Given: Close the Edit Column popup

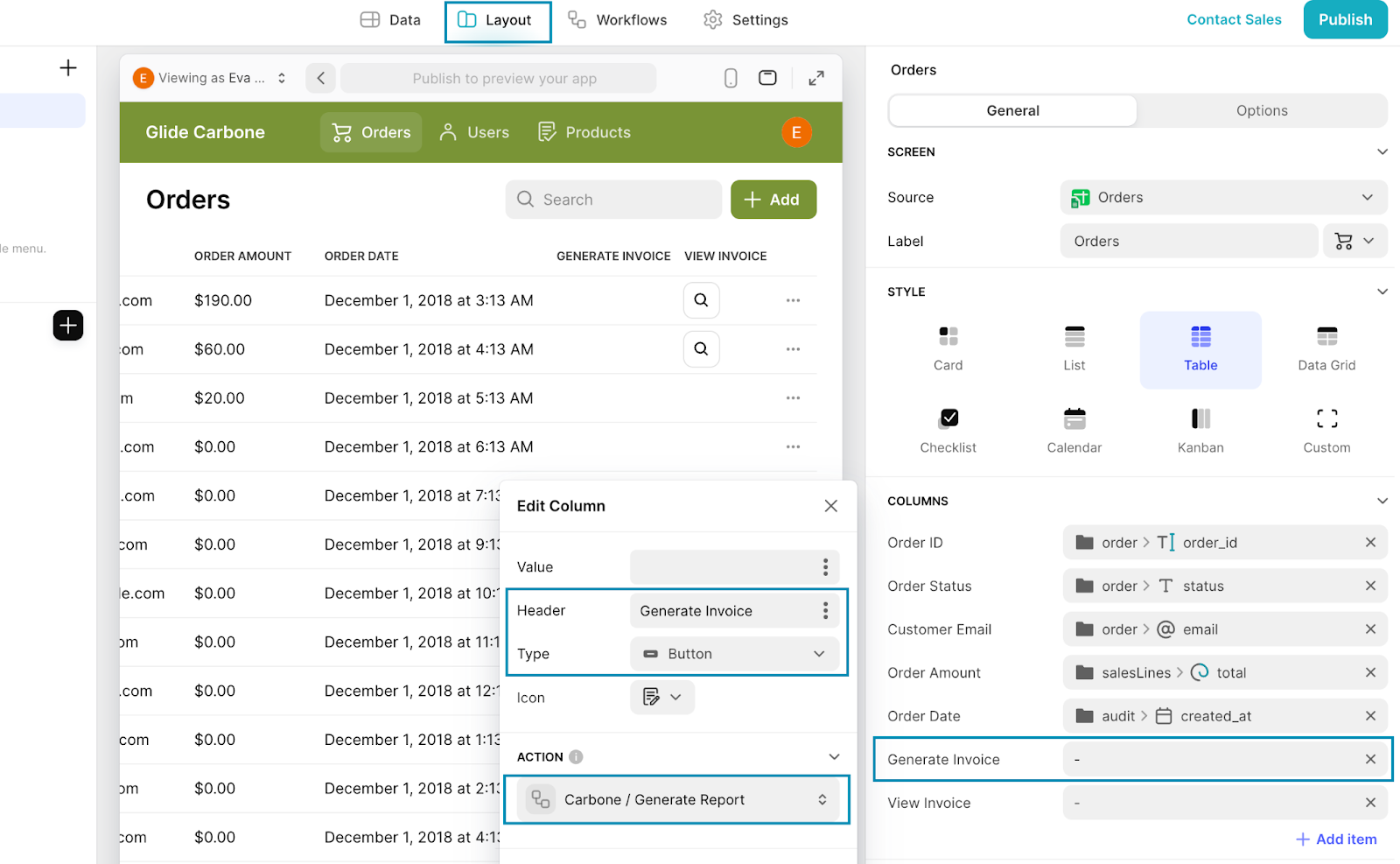Looking at the screenshot, I should pos(831,506).
